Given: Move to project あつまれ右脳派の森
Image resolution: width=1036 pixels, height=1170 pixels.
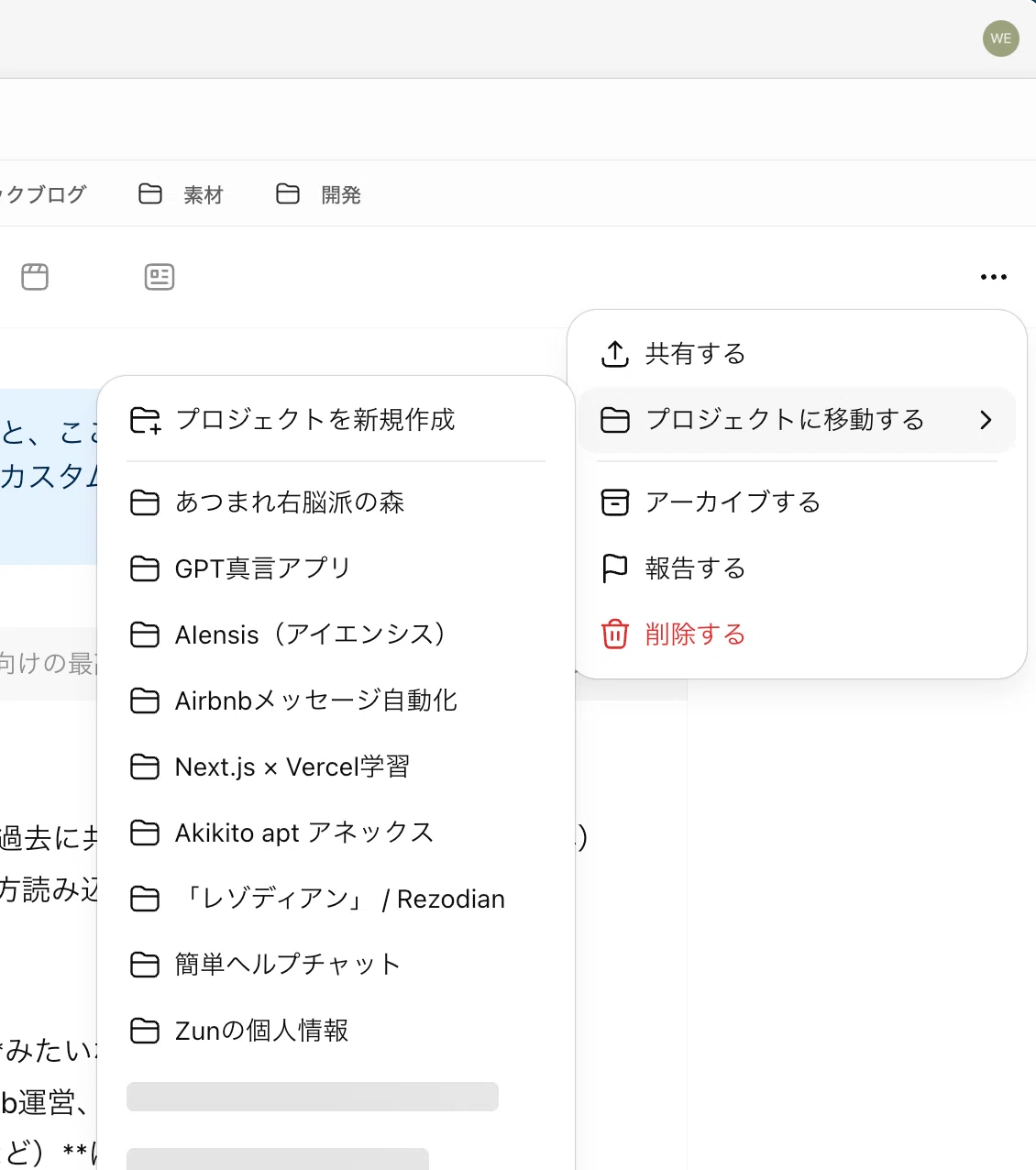Looking at the screenshot, I should (x=336, y=502).
